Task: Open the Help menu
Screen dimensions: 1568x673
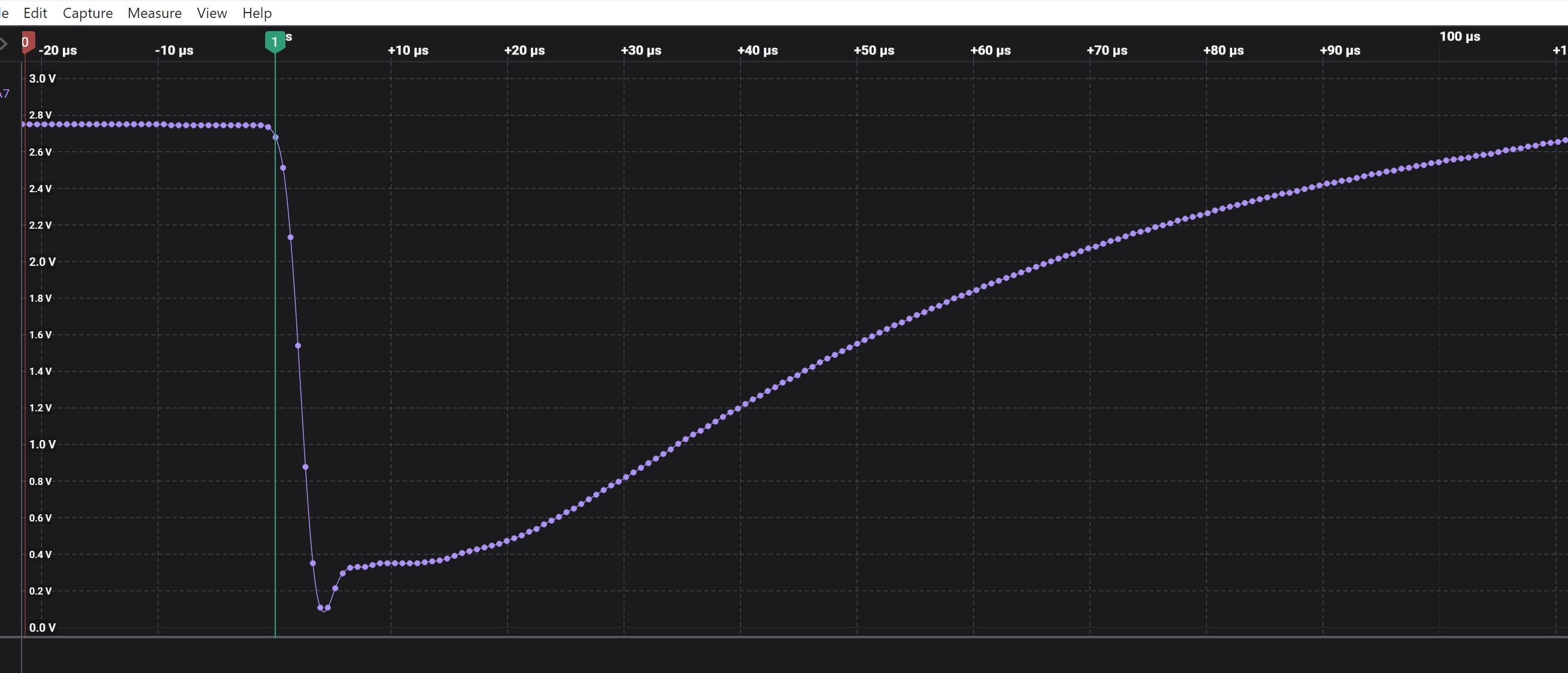Action: [257, 13]
